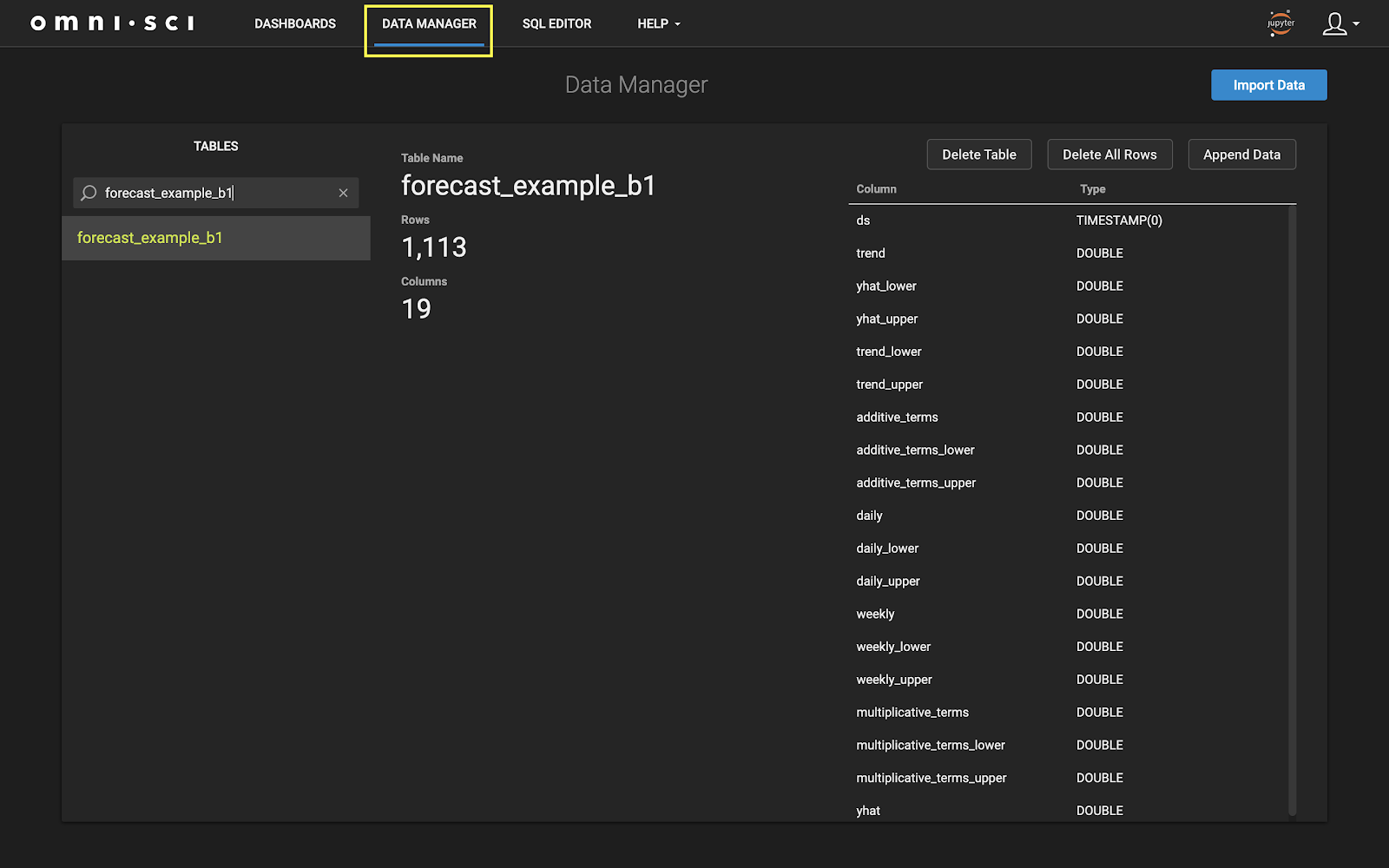This screenshot has width=1389, height=868.
Task: Click the columns count 19
Action: point(417,309)
